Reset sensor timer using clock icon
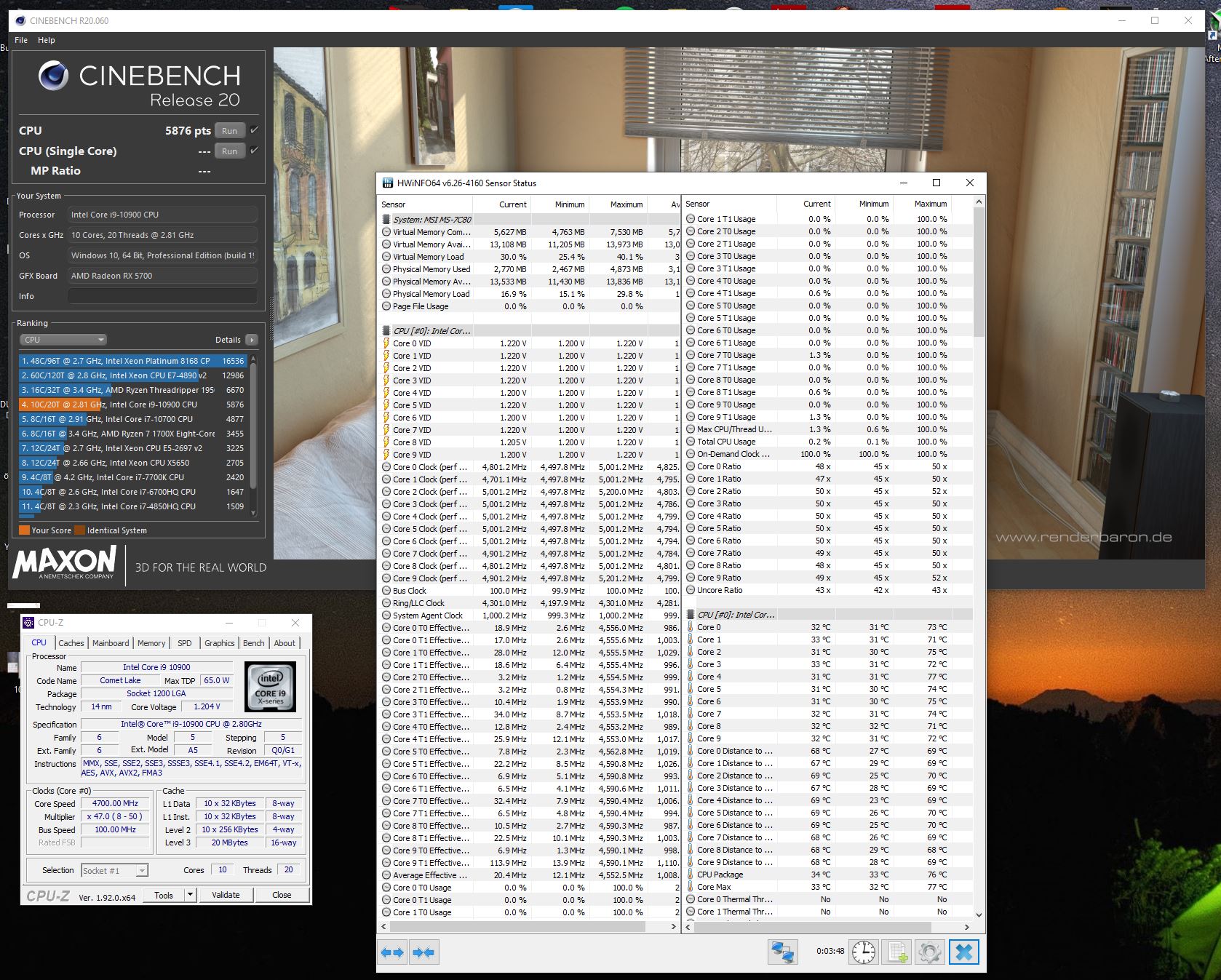The image size is (1221, 980). [864, 952]
